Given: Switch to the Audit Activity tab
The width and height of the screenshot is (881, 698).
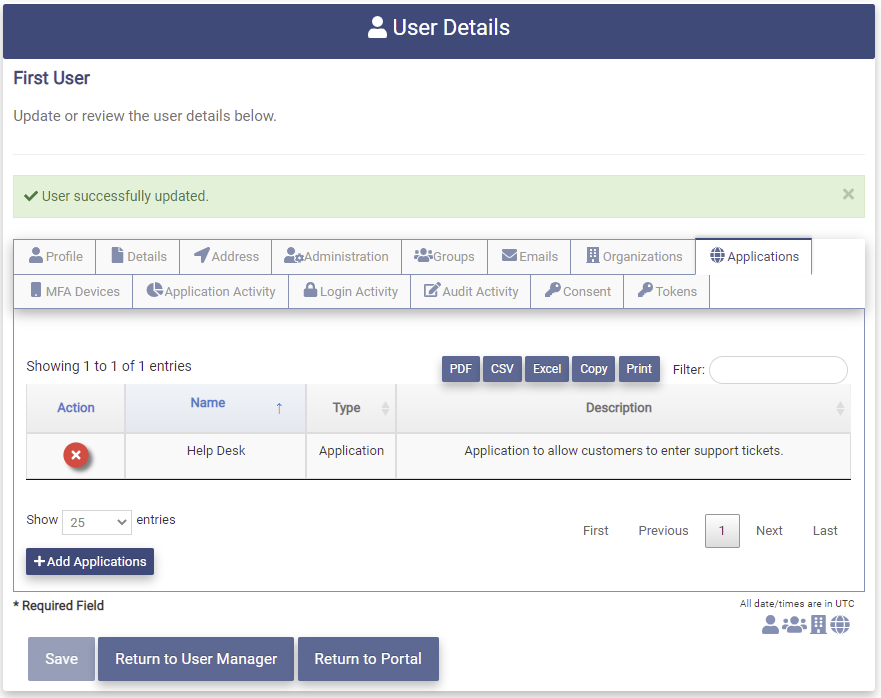Looking at the screenshot, I should coord(470,291).
